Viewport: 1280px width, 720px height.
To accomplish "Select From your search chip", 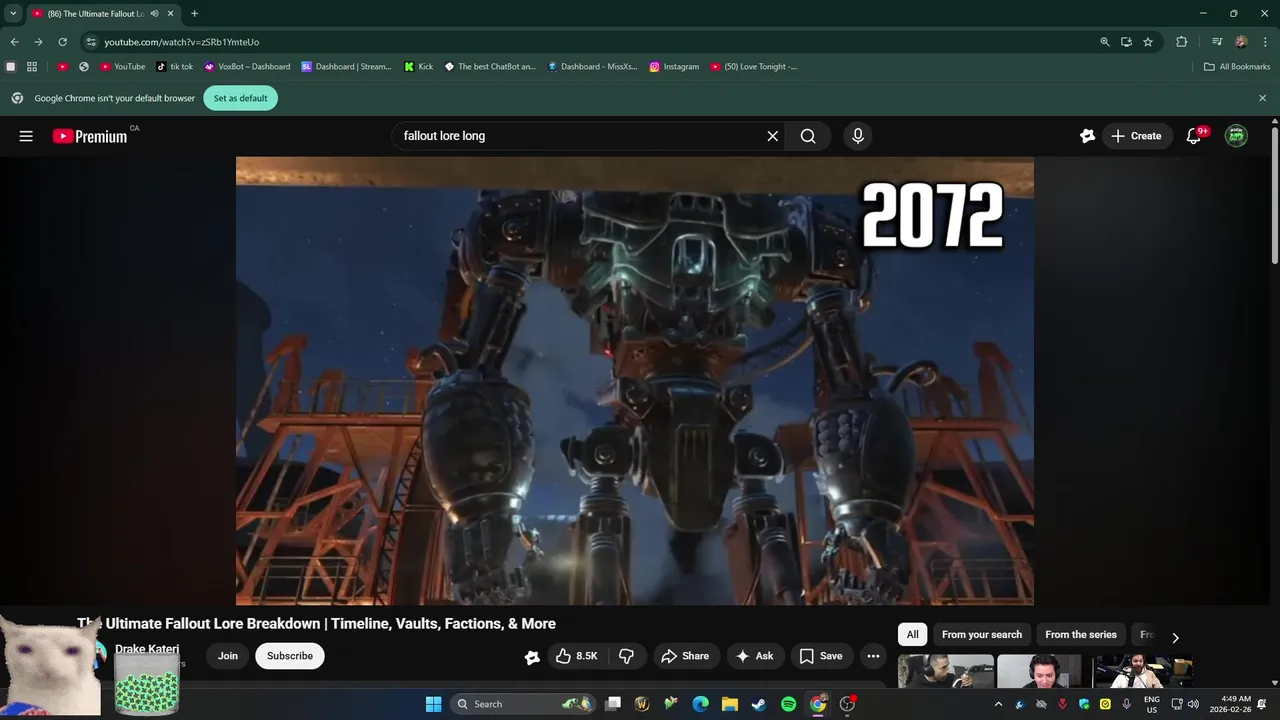I will point(982,635).
